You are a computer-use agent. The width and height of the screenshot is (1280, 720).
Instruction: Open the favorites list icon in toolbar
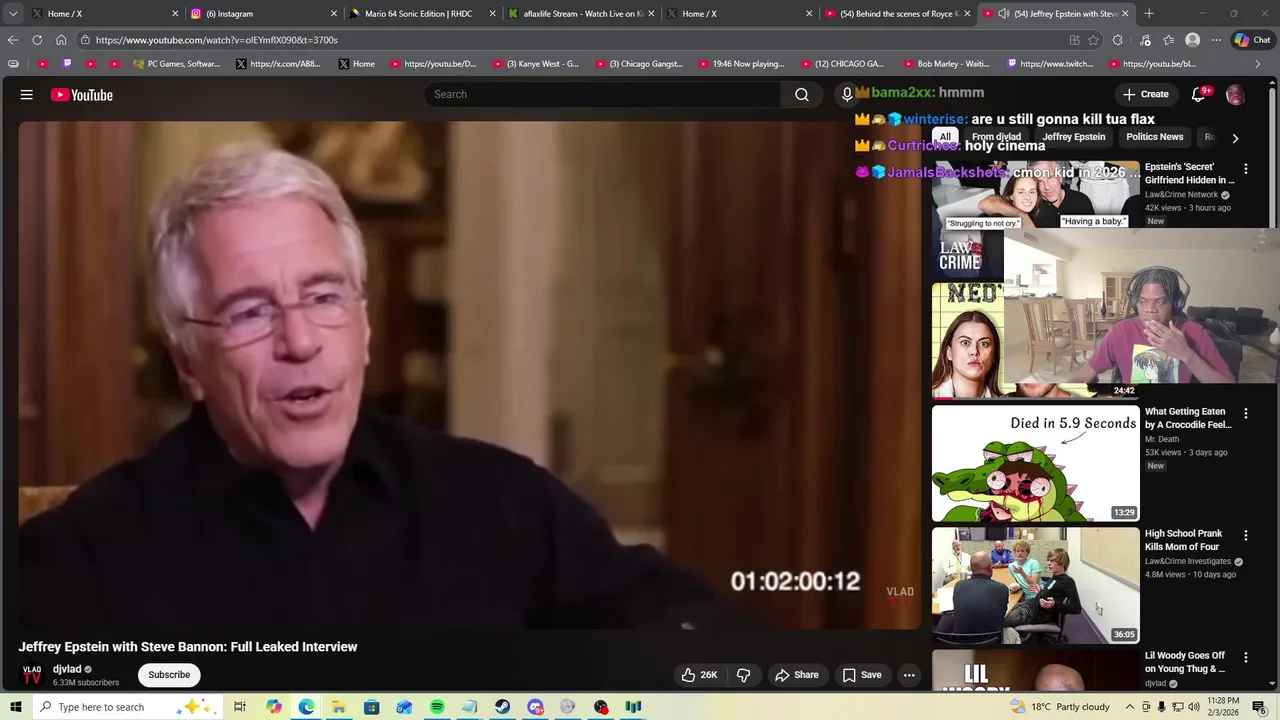click(1168, 40)
